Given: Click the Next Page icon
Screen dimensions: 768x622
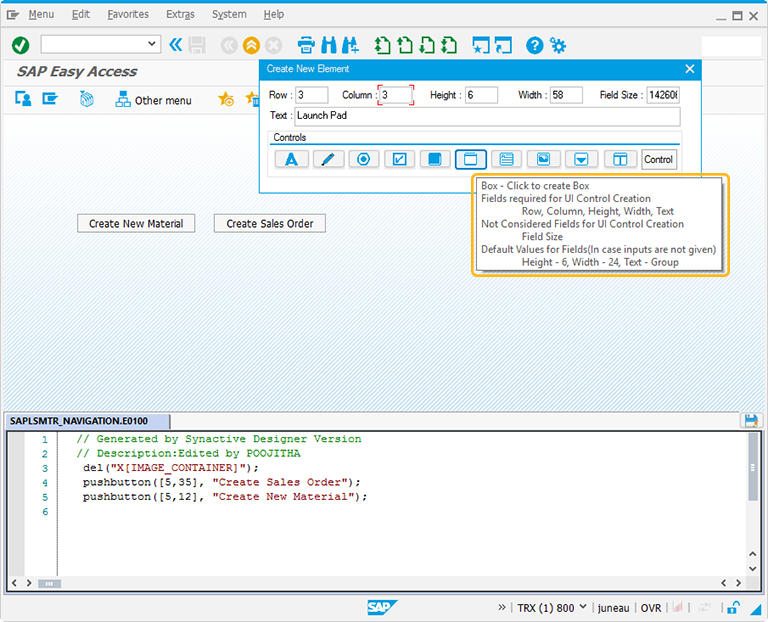Looking at the screenshot, I should (x=427, y=46).
